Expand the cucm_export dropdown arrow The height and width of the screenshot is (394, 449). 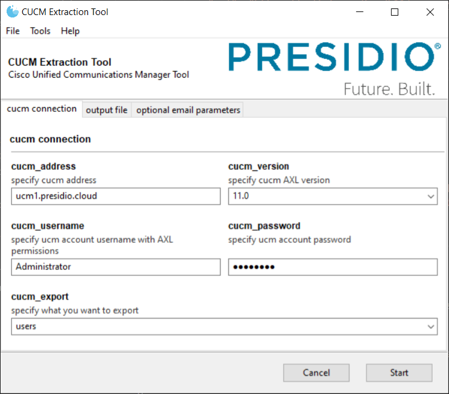[430, 326]
